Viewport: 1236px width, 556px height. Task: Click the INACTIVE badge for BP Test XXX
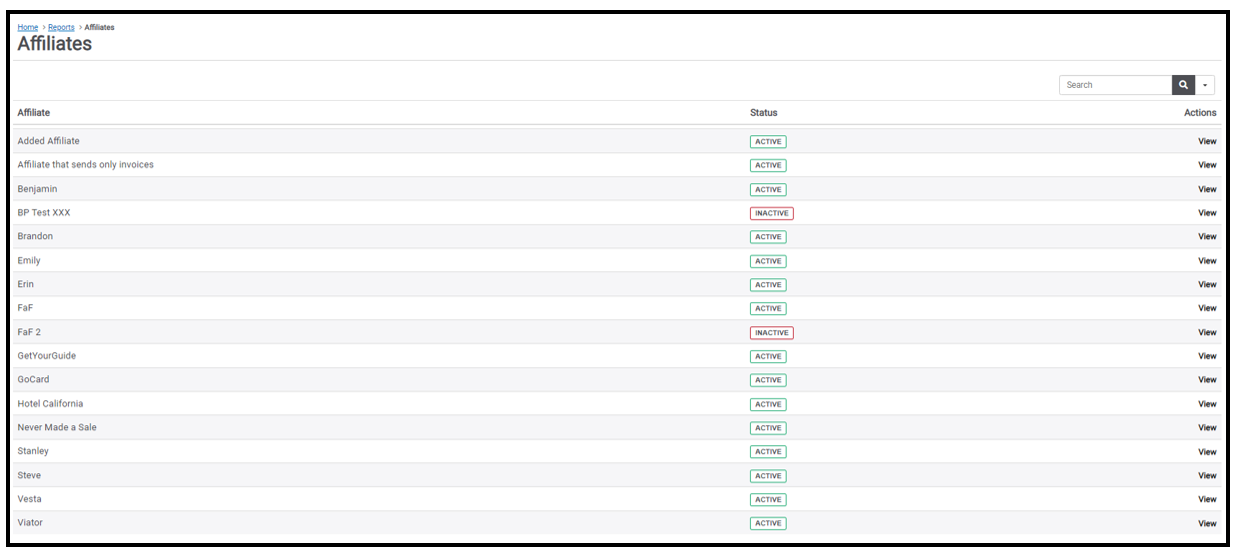pyautogui.click(x=772, y=213)
